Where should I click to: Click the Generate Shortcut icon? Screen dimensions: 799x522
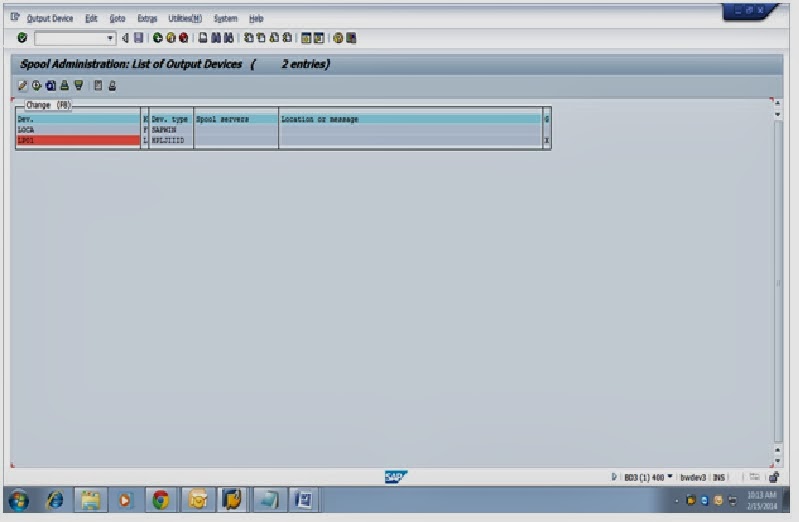(x=319, y=38)
